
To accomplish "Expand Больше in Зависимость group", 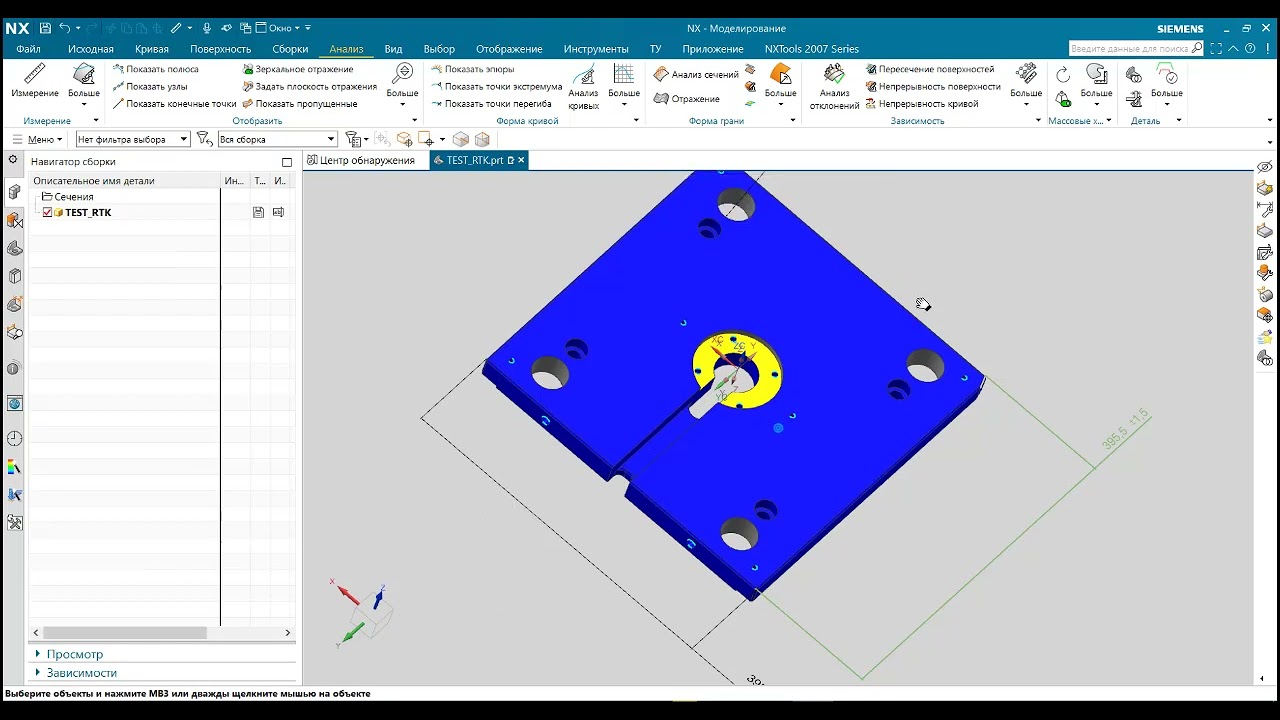I will coord(1026,85).
